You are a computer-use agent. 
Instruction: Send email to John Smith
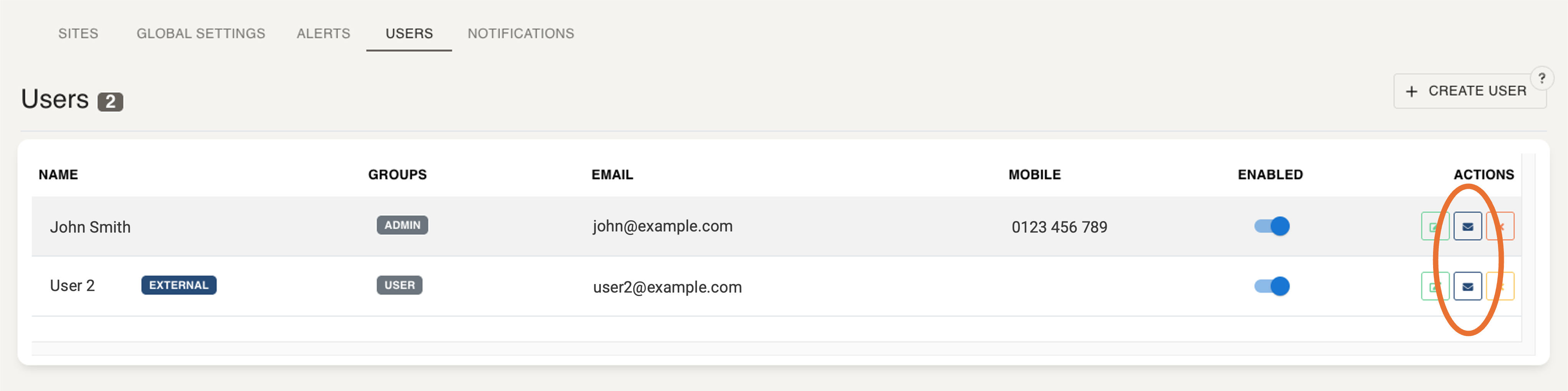(1467, 226)
